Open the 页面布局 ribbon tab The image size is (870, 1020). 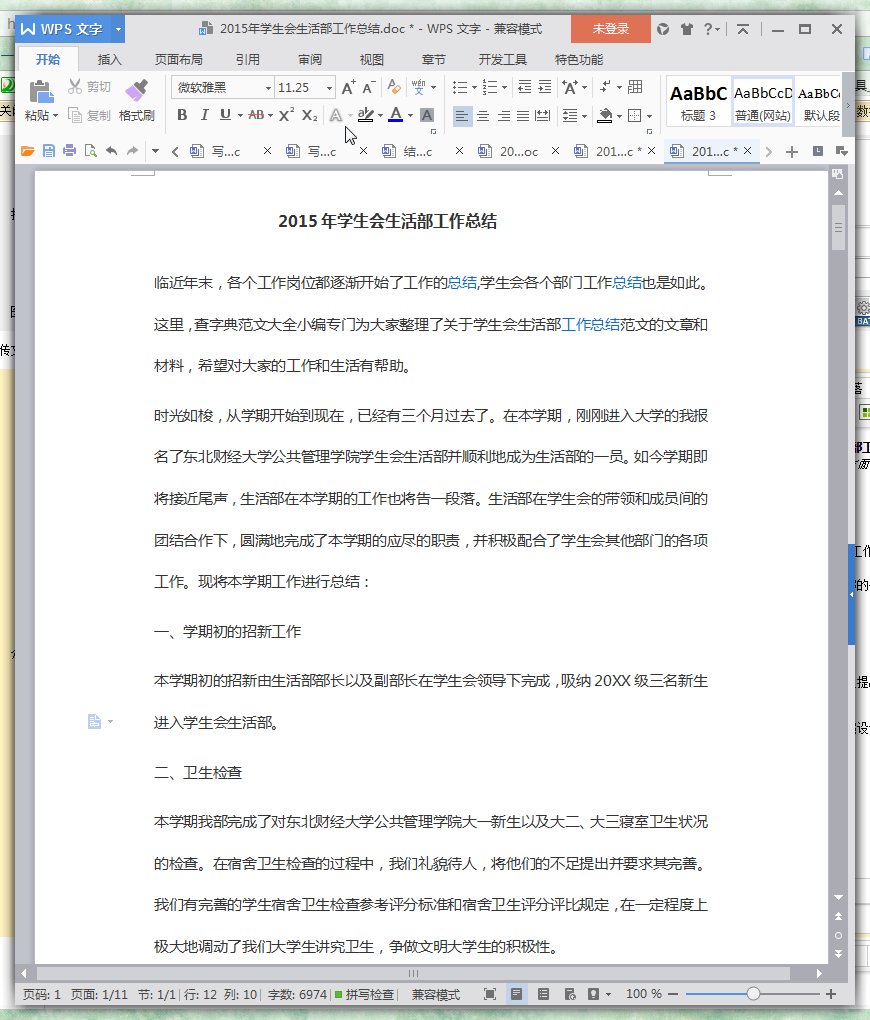pyautogui.click(x=178, y=60)
